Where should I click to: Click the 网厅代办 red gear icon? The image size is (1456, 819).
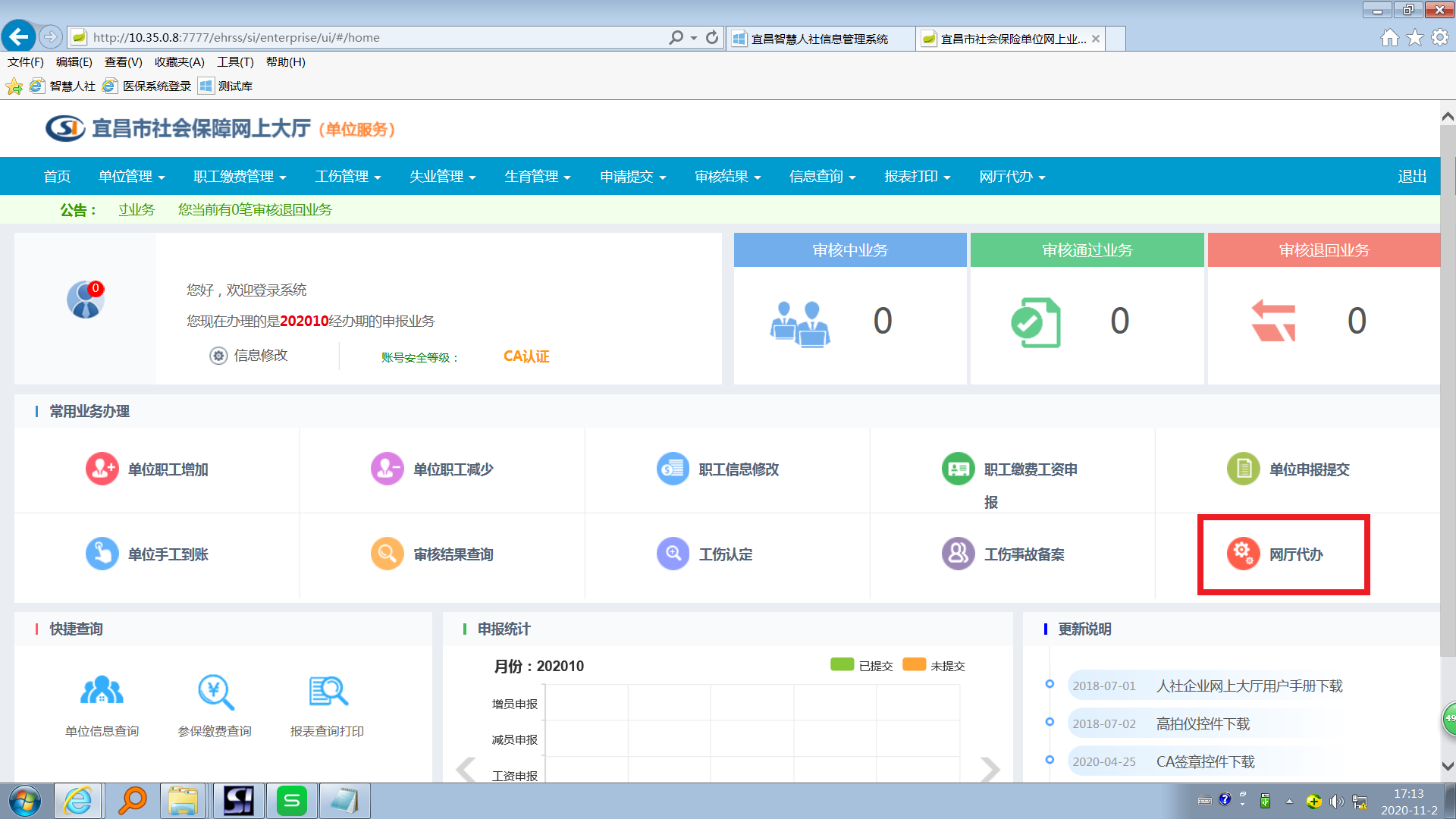[x=1243, y=554]
